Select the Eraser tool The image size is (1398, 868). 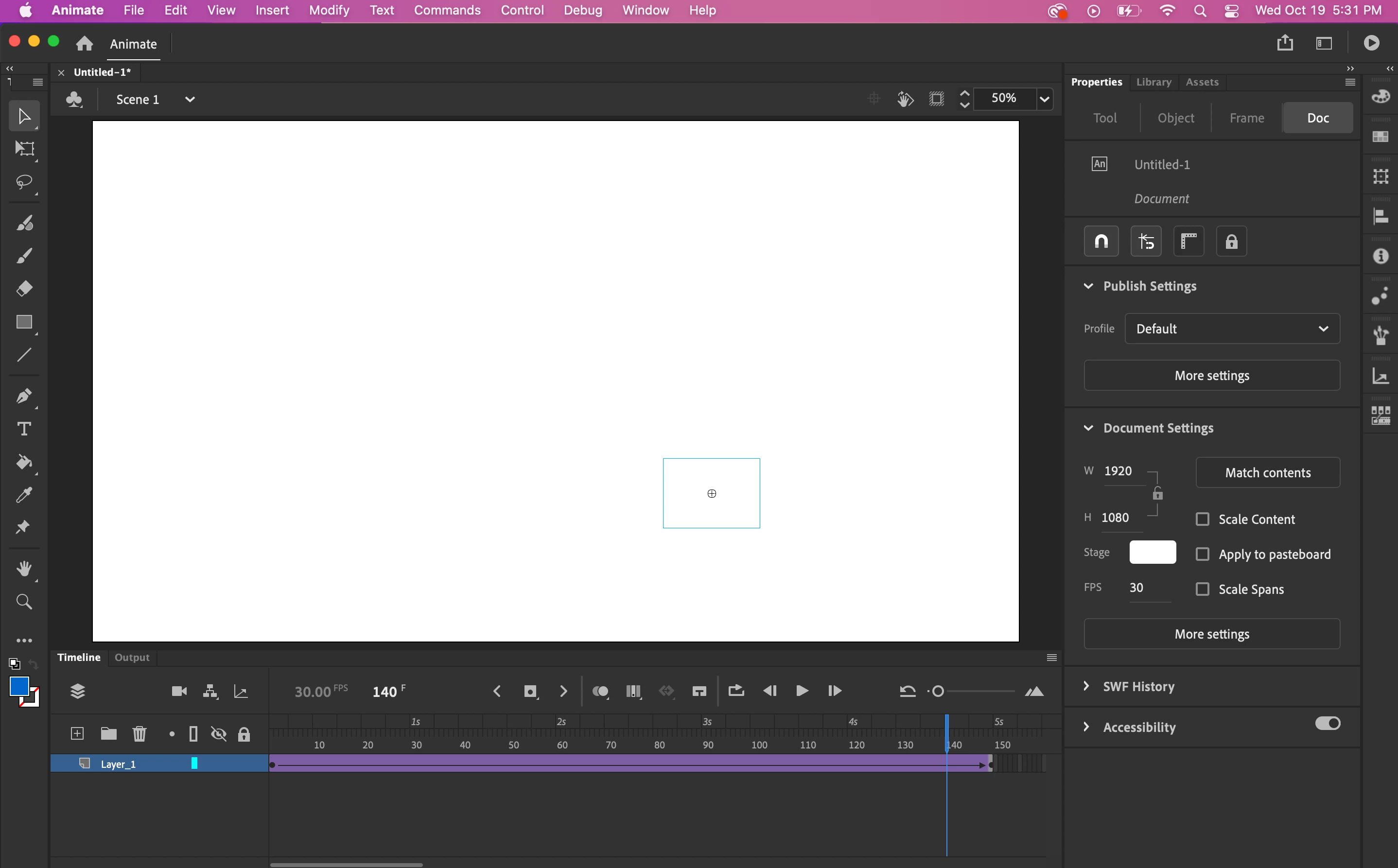click(x=24, y=288)
